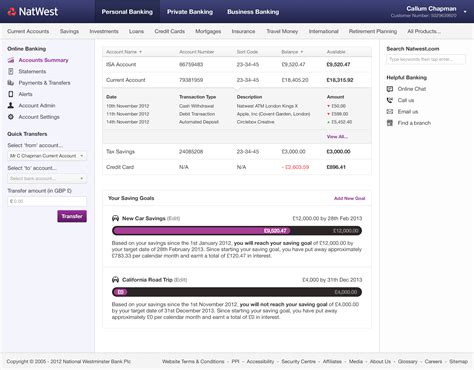Click the purple Transfer button

click(72, 216)
